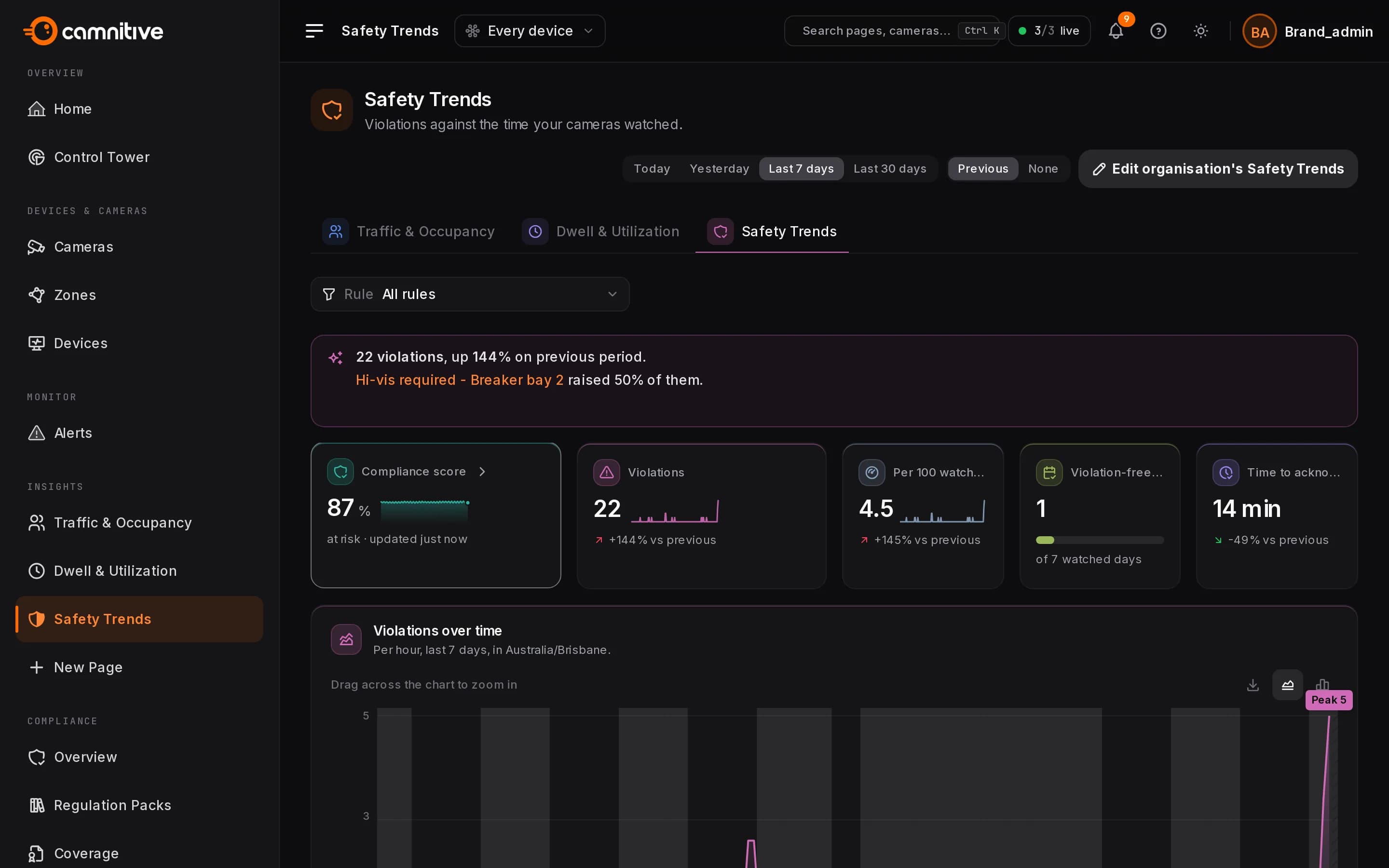
Task: Open Control Tower in the sidebar
Action: tap(139, 157)
